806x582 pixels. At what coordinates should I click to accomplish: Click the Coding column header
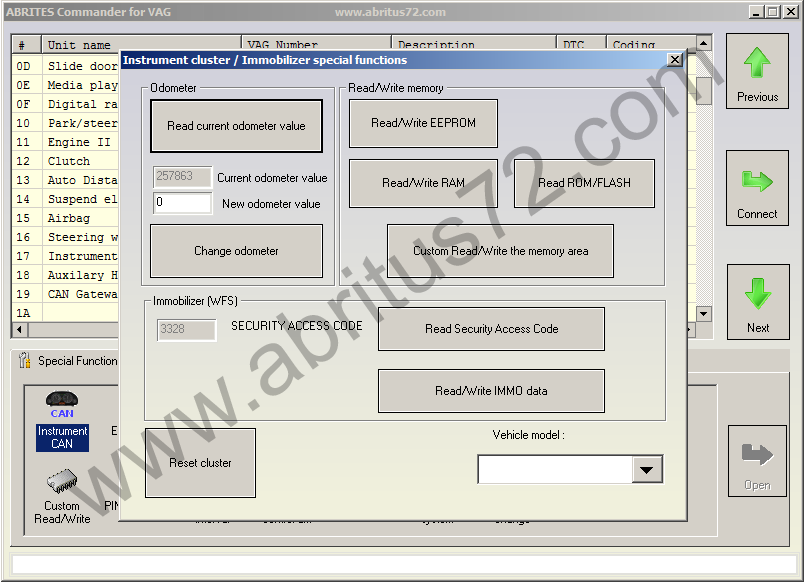point(651,45)
